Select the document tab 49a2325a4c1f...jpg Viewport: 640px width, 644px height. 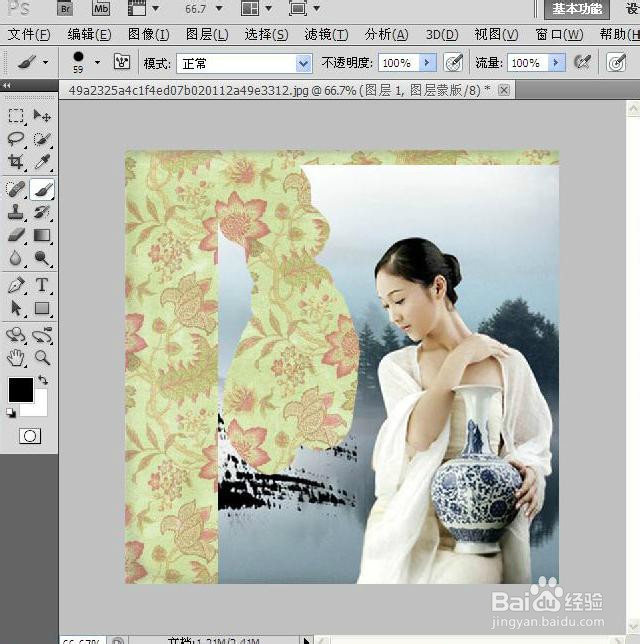click(287, 90)
